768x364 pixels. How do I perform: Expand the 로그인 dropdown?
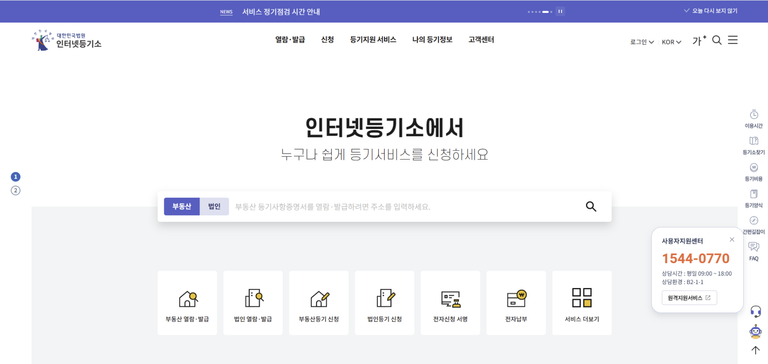point(642,42)
